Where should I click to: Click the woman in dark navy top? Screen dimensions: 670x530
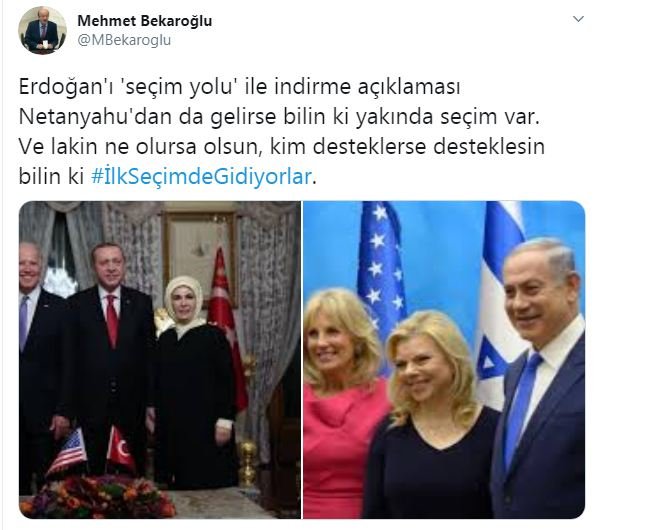coord(432,417)
